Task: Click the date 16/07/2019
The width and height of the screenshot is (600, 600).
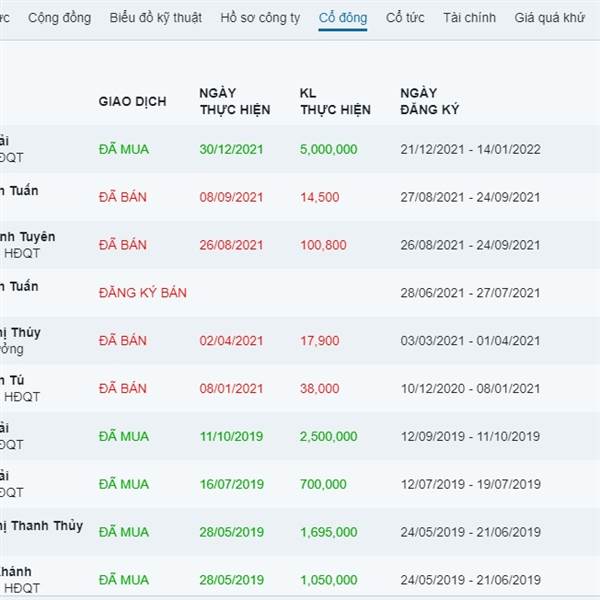Action: click(232, 484)
